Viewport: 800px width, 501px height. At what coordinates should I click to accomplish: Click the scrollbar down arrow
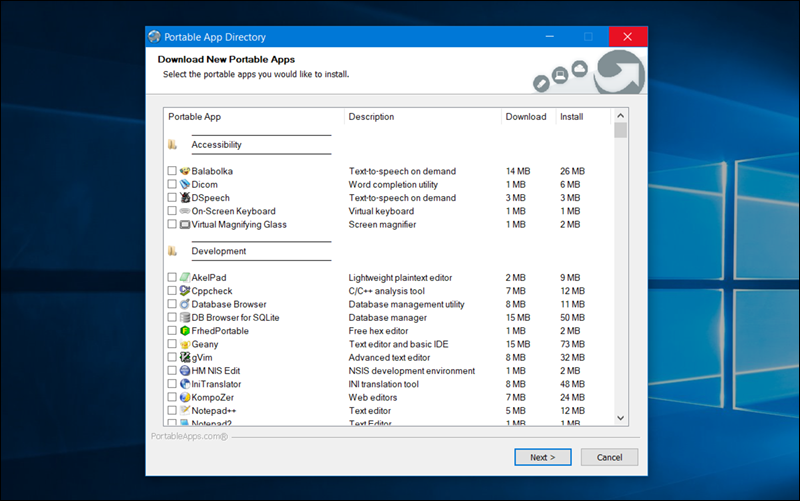[x=620, y=418]
